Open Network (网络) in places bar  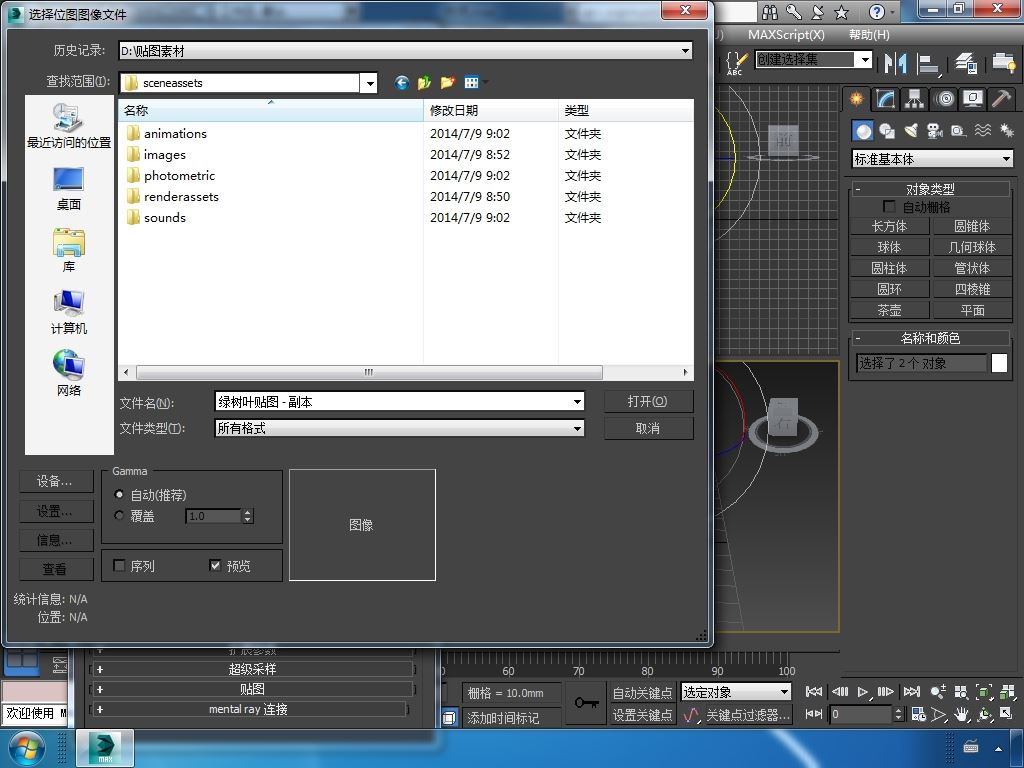pos(69,374)
